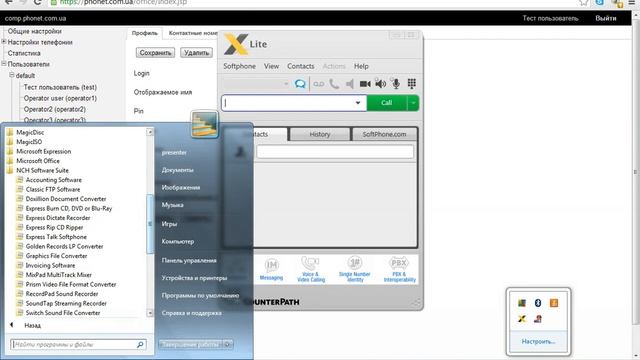This screenshot has width=640, height=360.
Task: Open the Call button dropdown arrow
Action: (x=413, y=103)
